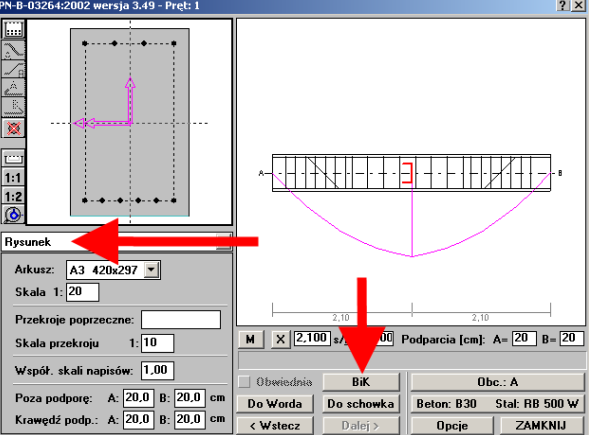The height and width of the screenshot is (435, 589).
Task: Toggle the M moment diagram button
Action: [x=250, y=339]
